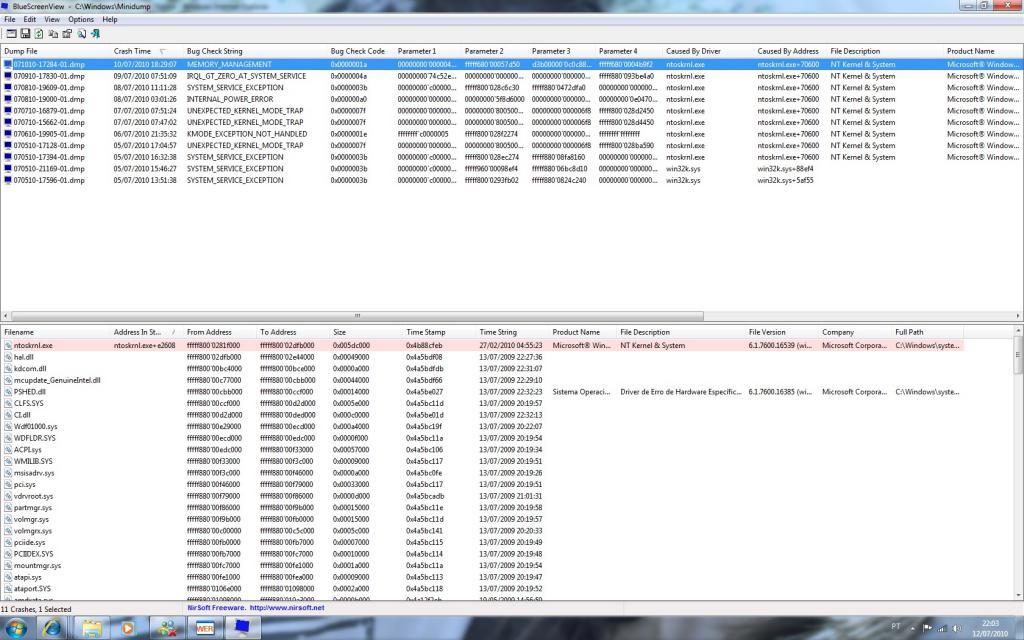Click the win32k.sys+5af55 caused-by address
1024x640 pixels.
(x=785, y=180)
